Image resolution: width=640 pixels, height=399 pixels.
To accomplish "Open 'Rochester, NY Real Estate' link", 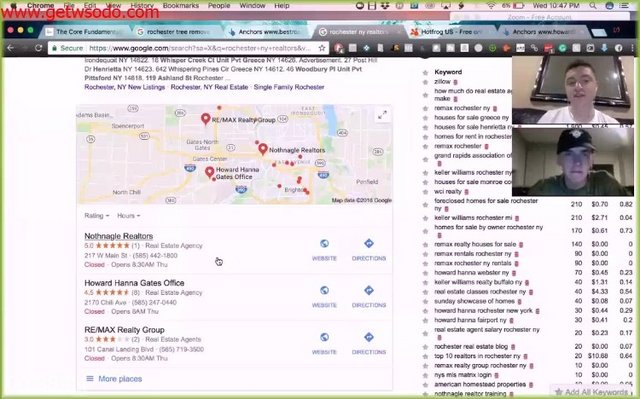I will (x=209, y=87).
